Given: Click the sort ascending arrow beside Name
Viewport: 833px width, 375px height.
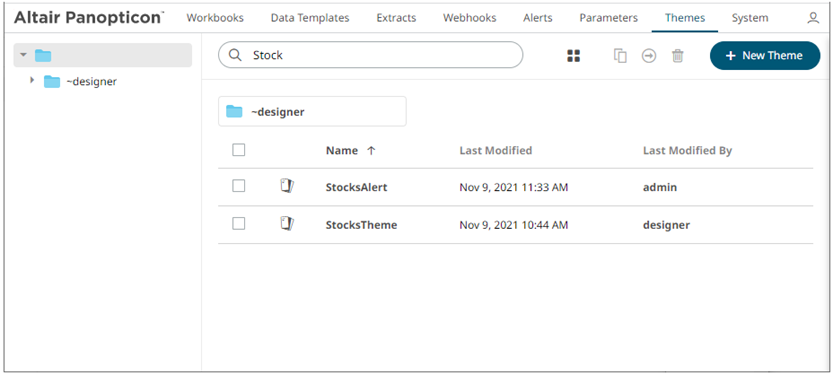Looking at the screenshot, I should 371,151.
